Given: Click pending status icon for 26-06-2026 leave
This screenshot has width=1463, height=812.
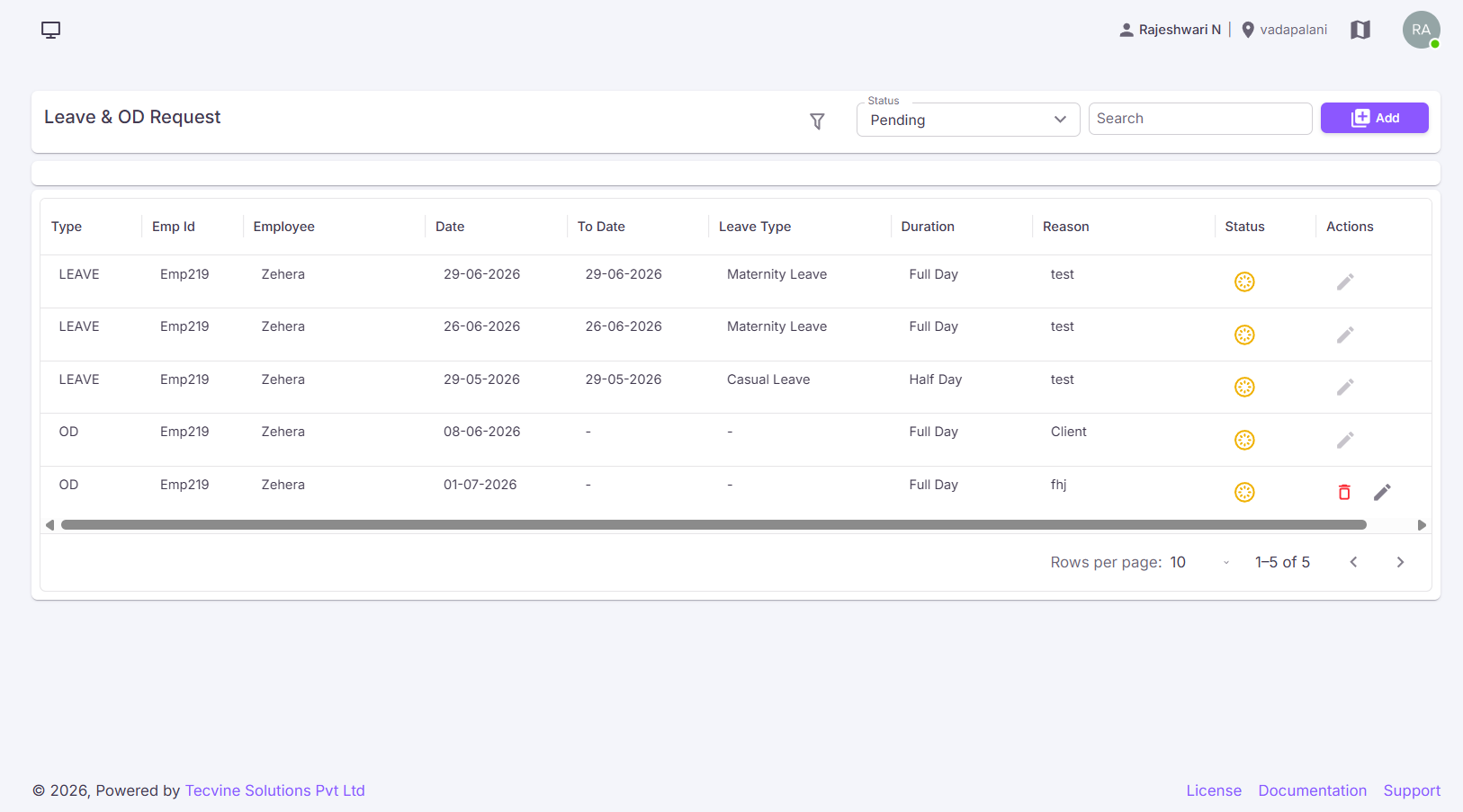Looking at the screenshot, I should click(x=1244, y=335).
